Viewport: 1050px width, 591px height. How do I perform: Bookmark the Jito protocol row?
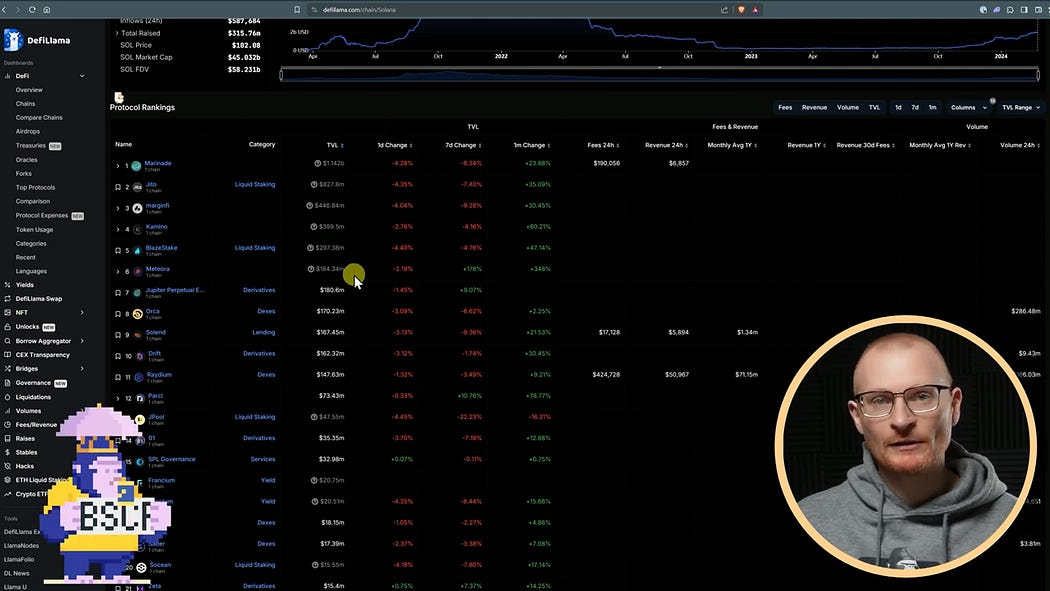pyautogui.click(x=118, y=187)
